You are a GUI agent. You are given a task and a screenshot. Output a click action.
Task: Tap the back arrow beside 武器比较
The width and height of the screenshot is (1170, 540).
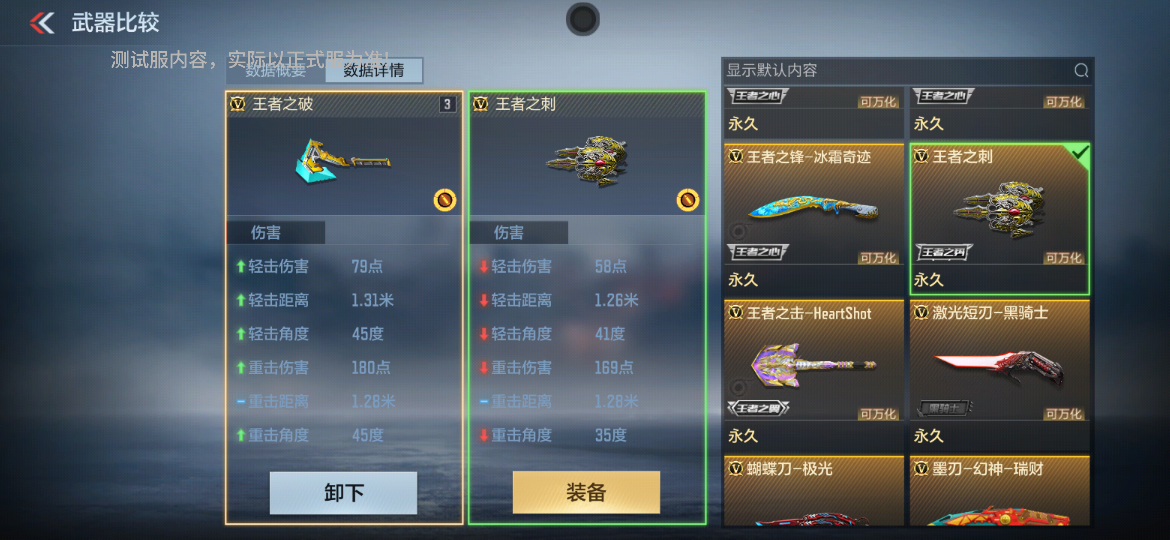[x=42, y=23]
